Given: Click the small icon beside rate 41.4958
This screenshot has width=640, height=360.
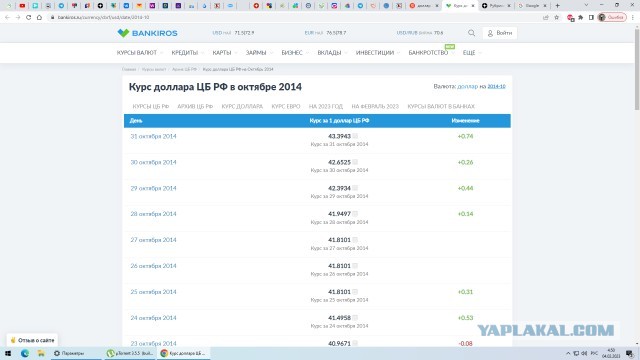Looking at the screenshot, I should 355,318.
